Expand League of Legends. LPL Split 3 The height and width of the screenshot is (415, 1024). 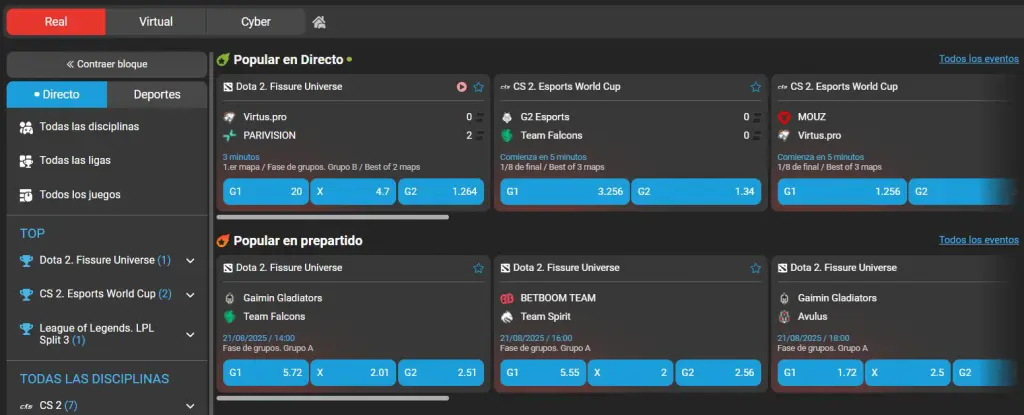190,335
